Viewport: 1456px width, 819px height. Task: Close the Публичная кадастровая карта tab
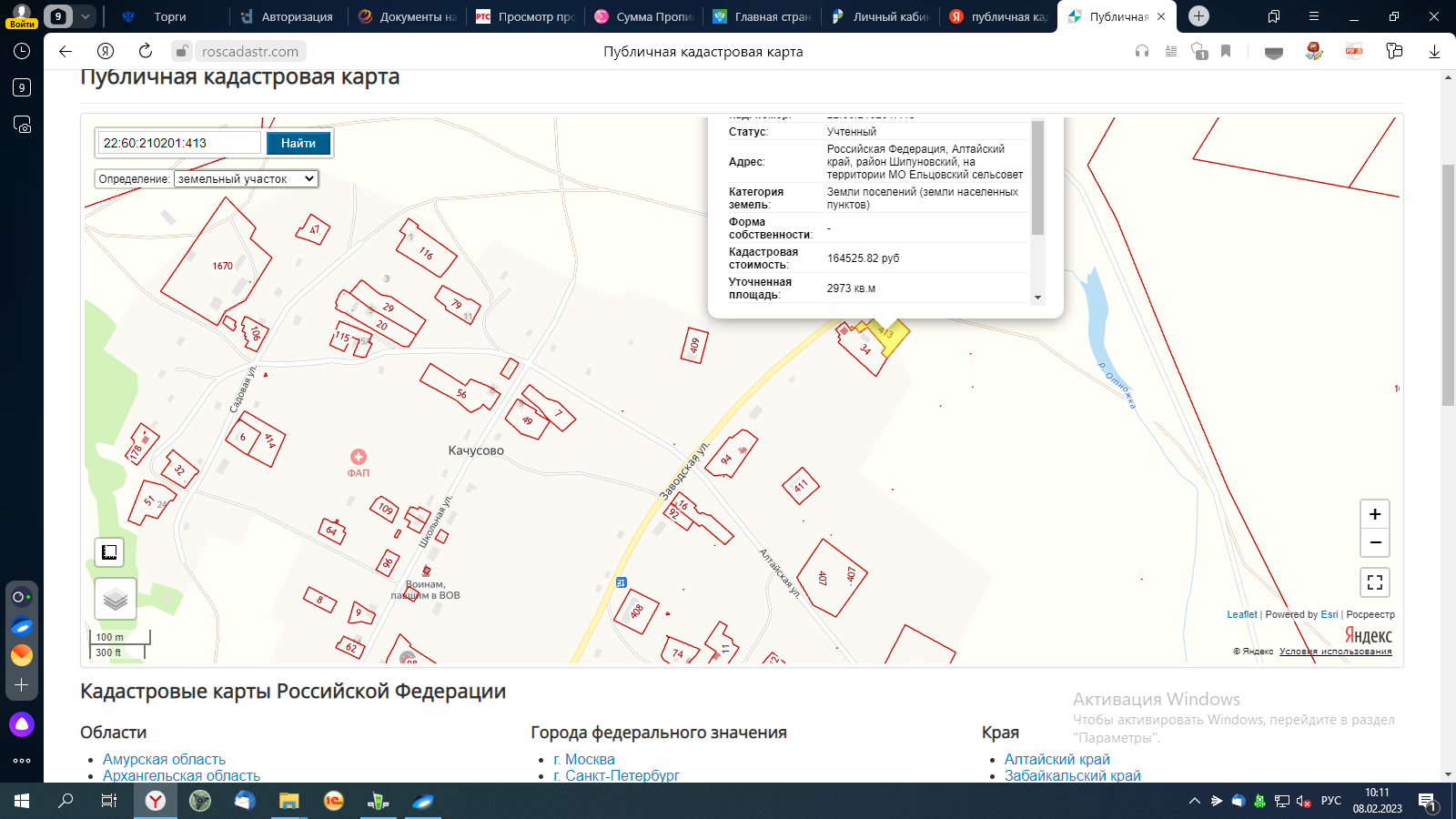tap(1161, 16)
